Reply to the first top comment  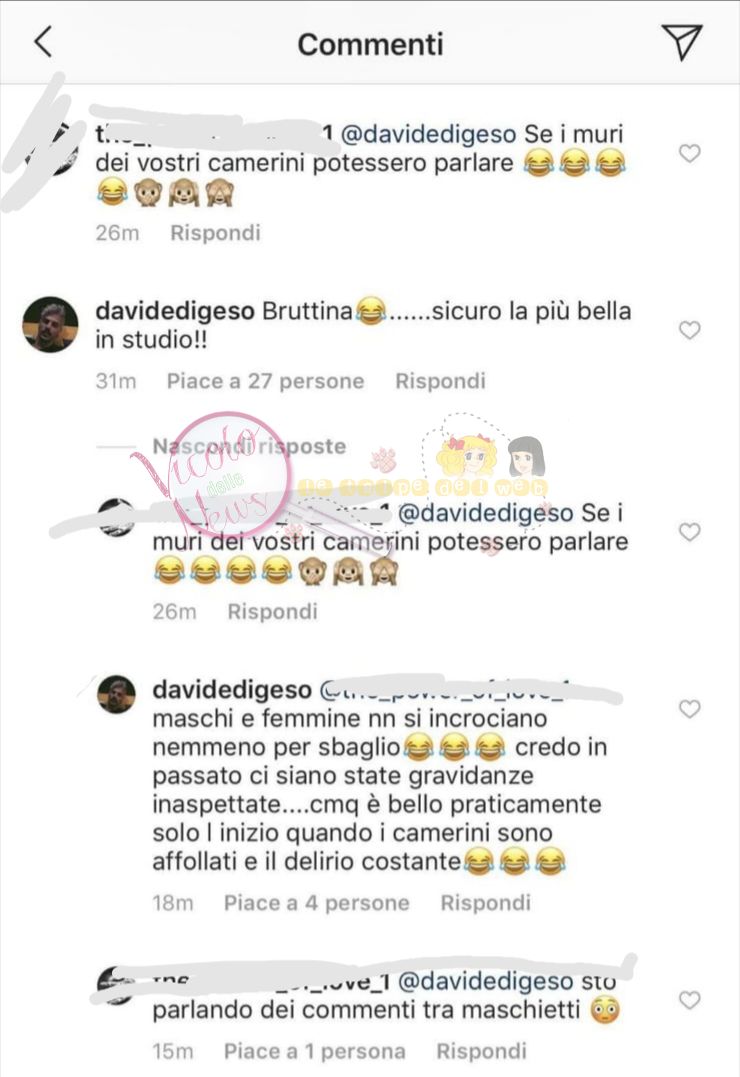(215, 233)
